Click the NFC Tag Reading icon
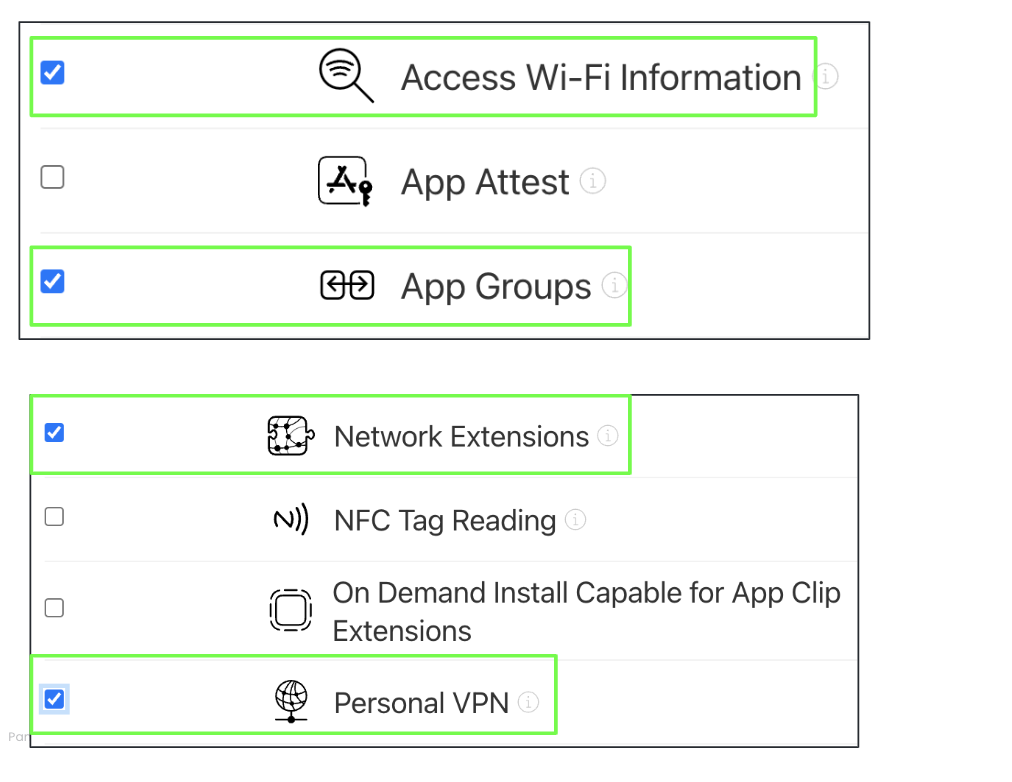 290,520
